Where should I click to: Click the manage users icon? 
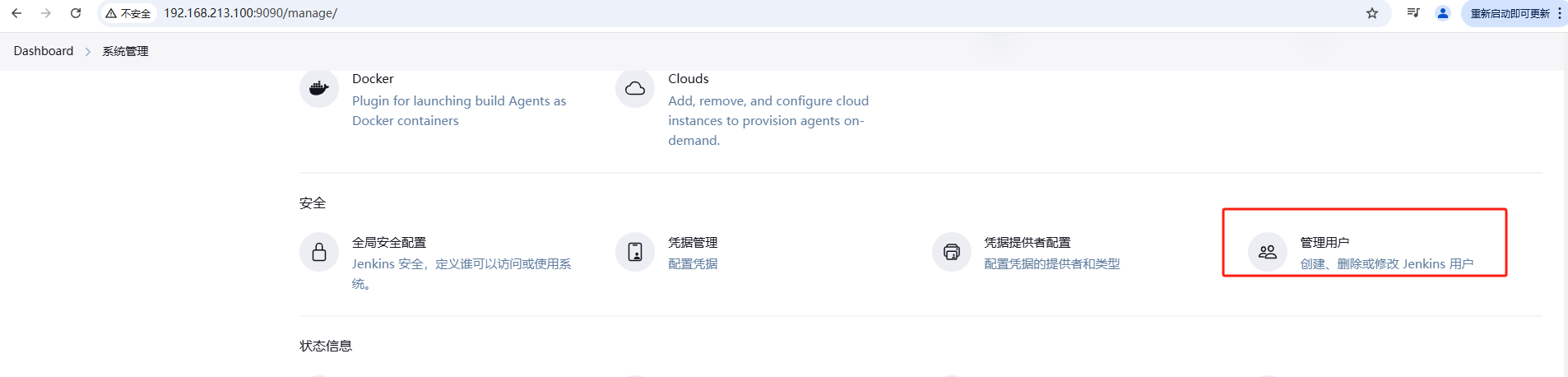point(1268,252)
